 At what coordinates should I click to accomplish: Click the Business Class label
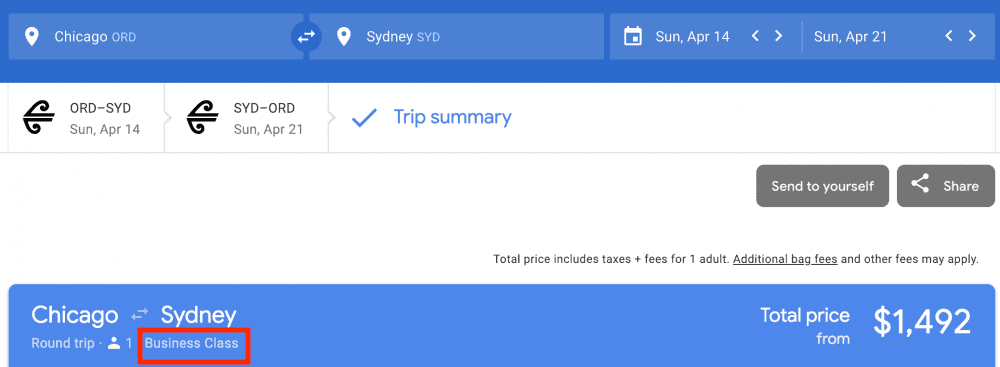click(x=191, y=343)
